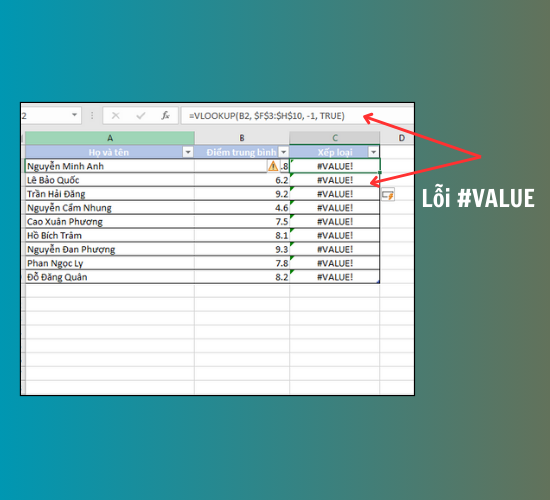Open the Họ và tên filter dropdown
This screenshot has width=550, height=500.
click(188, 152)
